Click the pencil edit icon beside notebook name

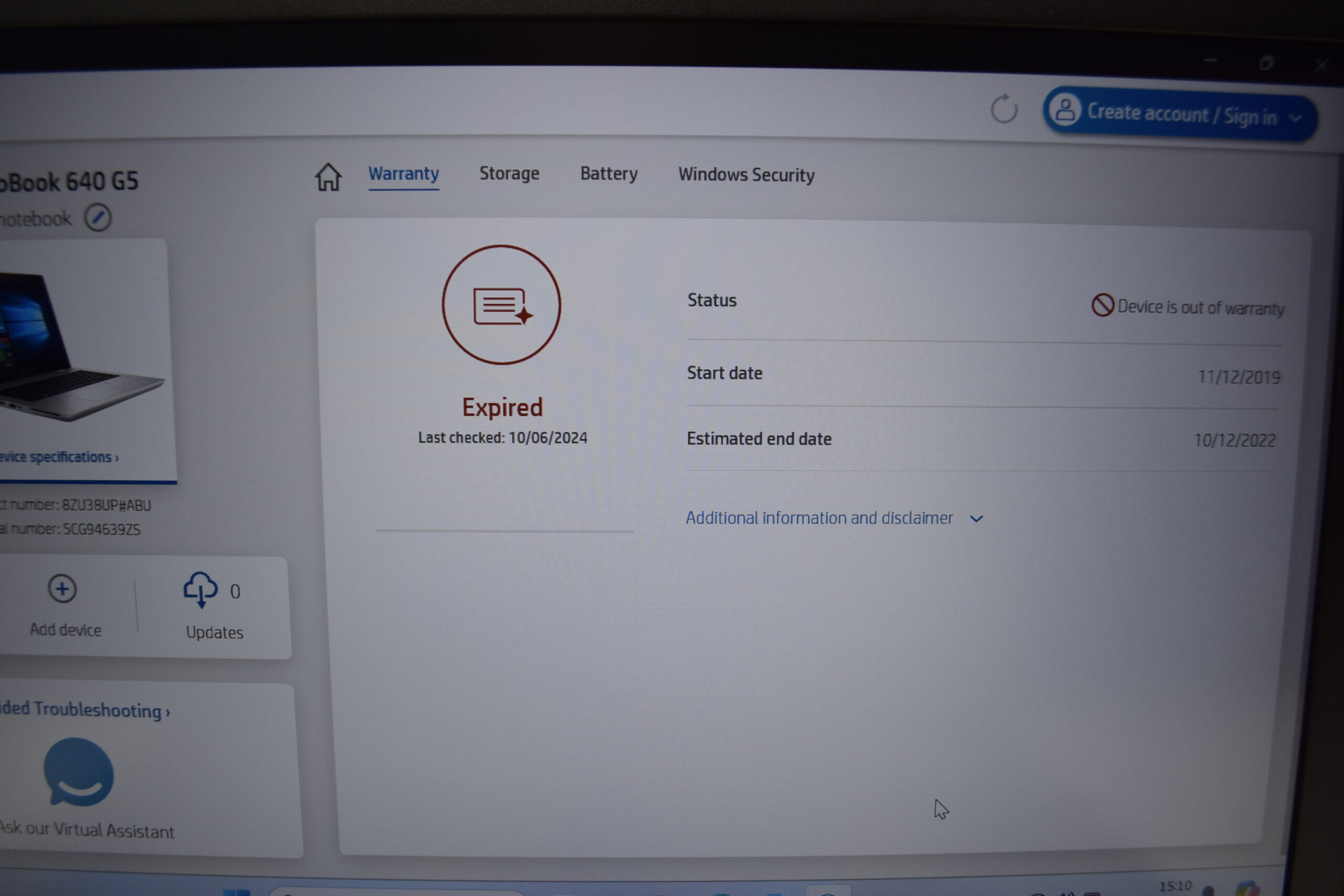[x=98, y=218]
